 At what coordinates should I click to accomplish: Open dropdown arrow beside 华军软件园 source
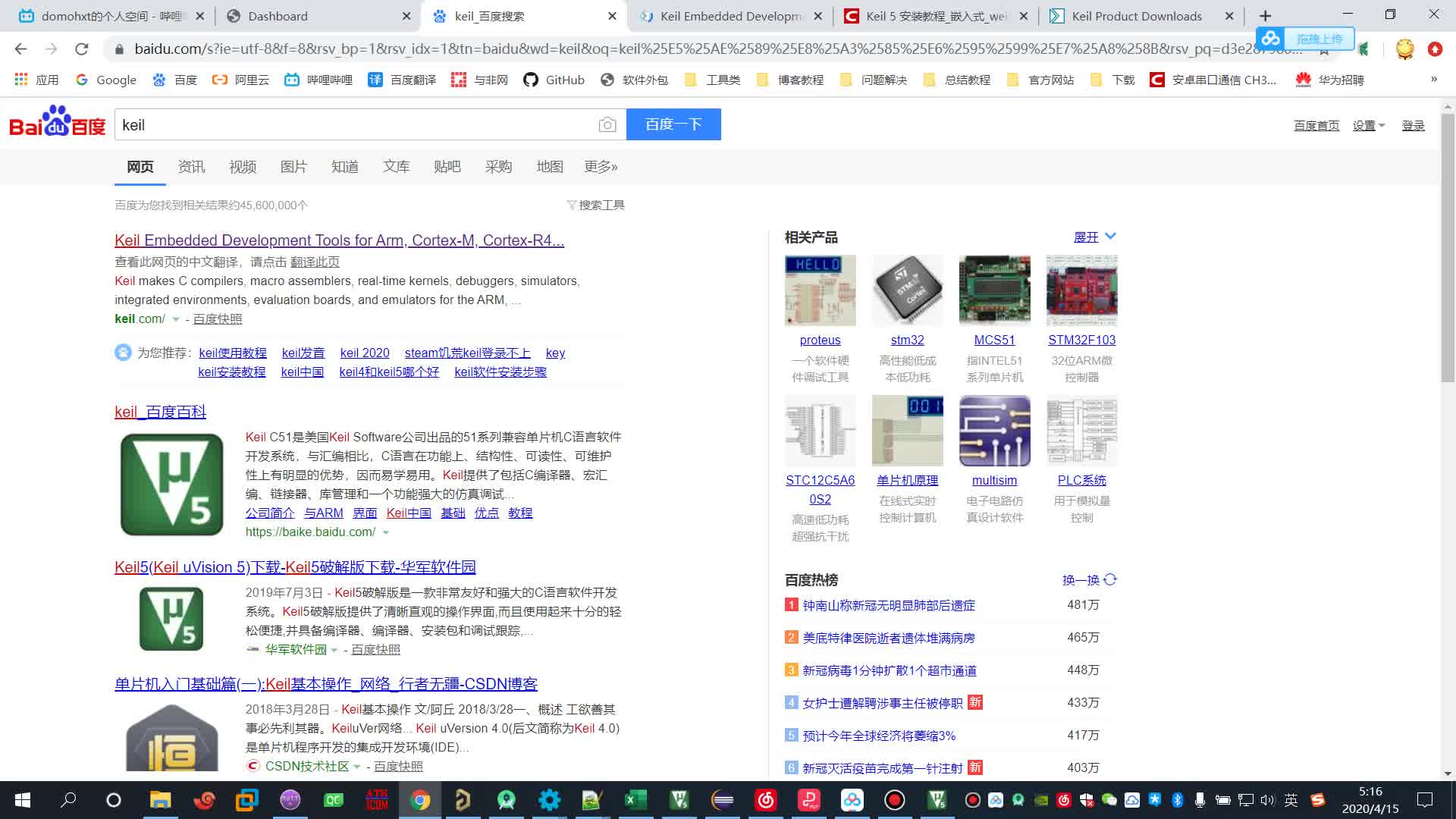334,650
